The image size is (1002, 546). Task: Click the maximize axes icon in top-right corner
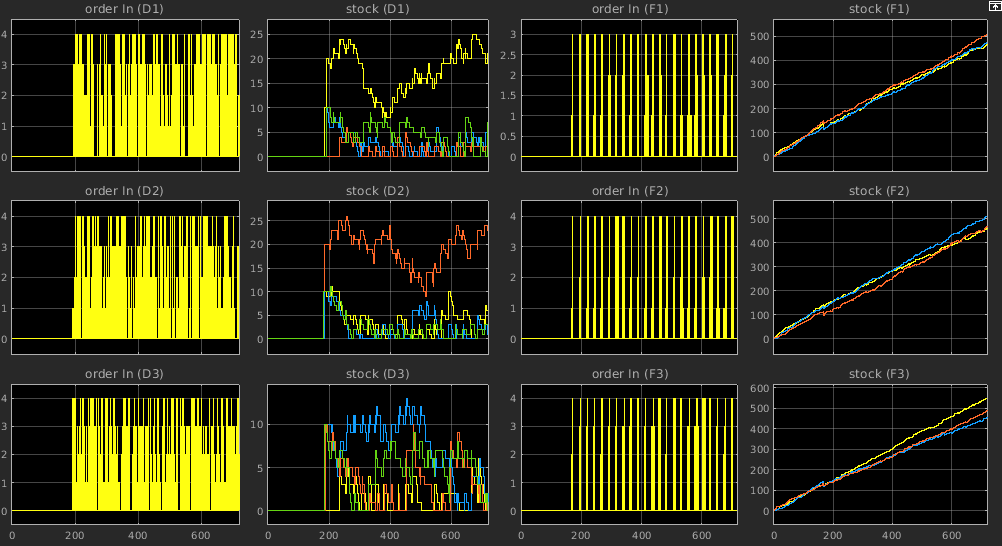[993, 6]
